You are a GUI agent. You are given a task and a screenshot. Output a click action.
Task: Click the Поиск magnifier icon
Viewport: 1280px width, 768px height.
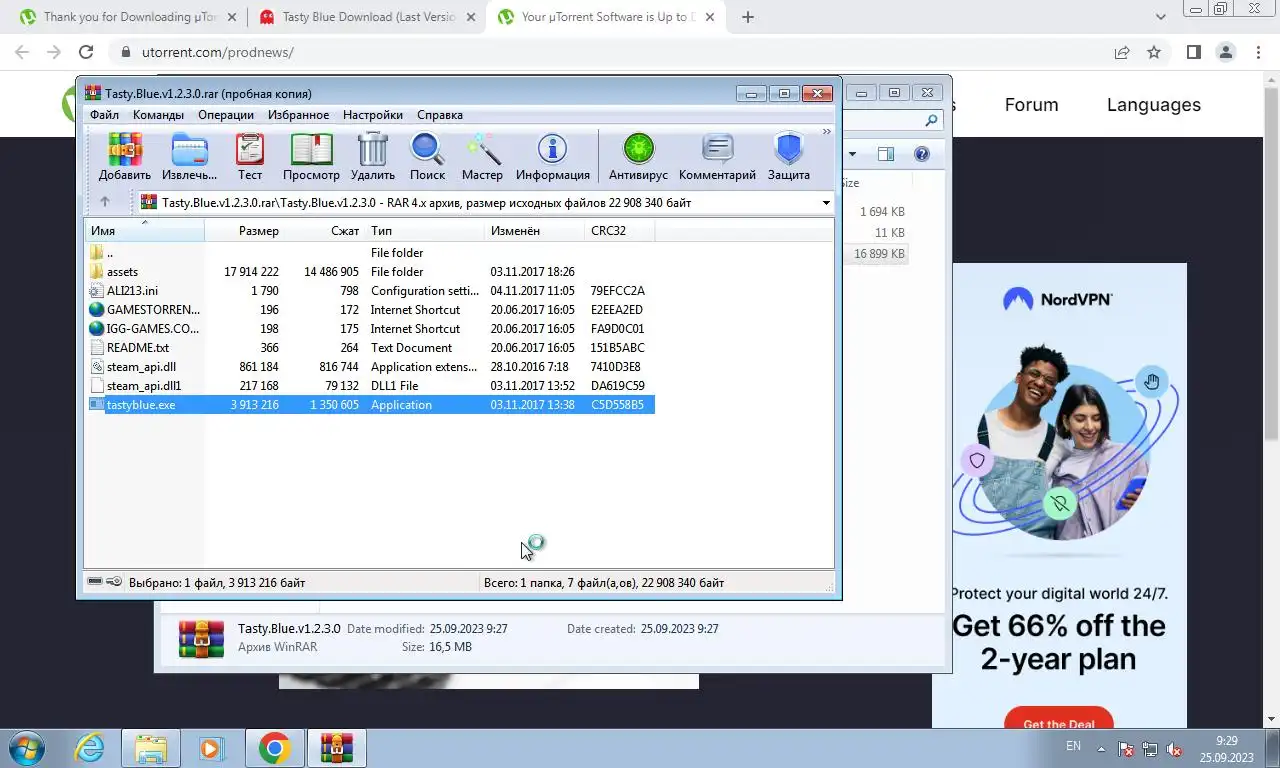click(x=427, y=157)
